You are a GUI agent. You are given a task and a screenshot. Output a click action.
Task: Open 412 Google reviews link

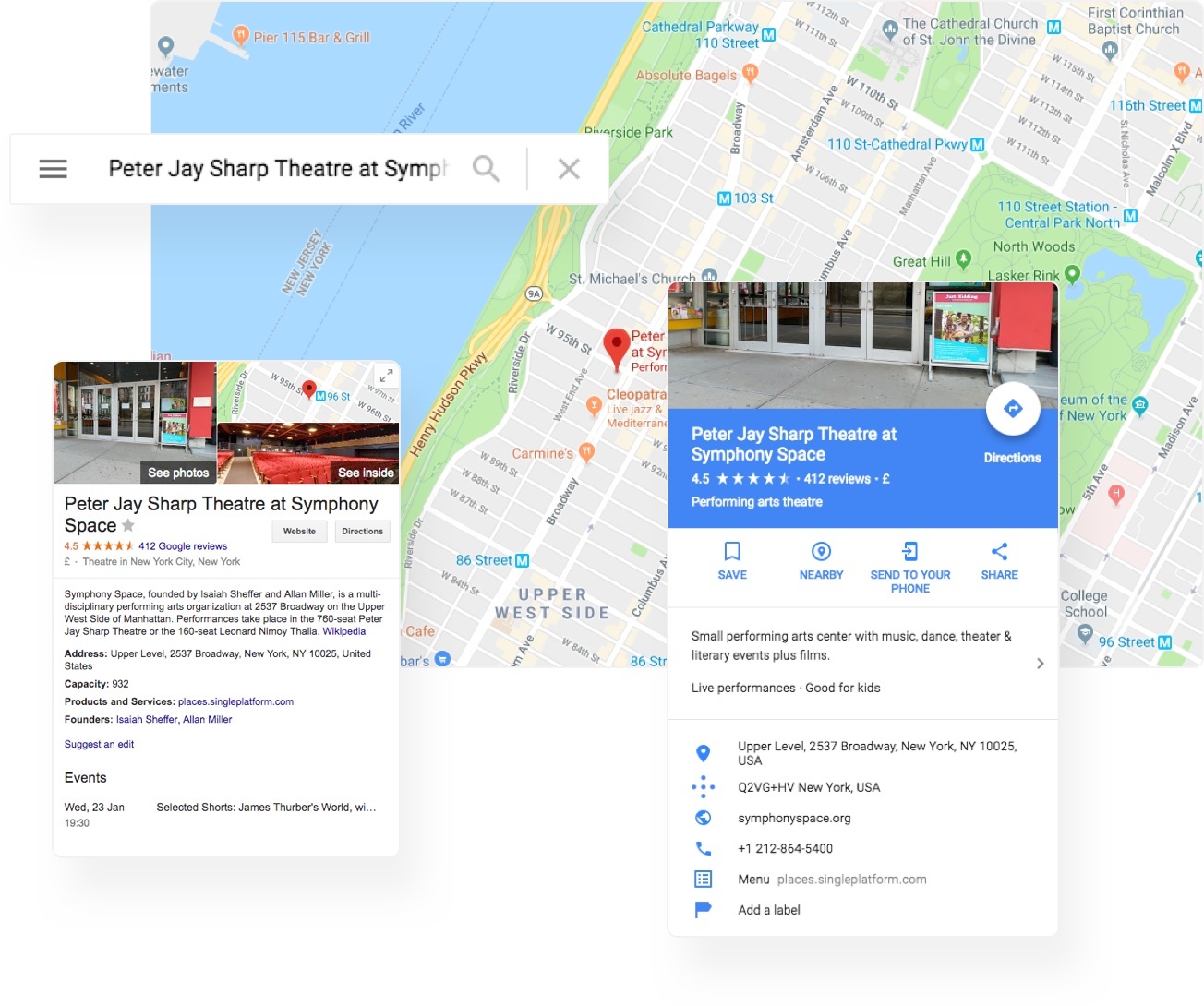click(x=183, y=546)
